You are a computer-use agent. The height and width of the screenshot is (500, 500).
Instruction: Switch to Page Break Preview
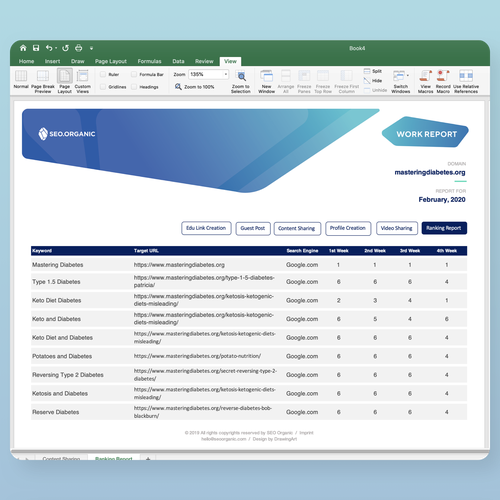click(x=43, y=81)
